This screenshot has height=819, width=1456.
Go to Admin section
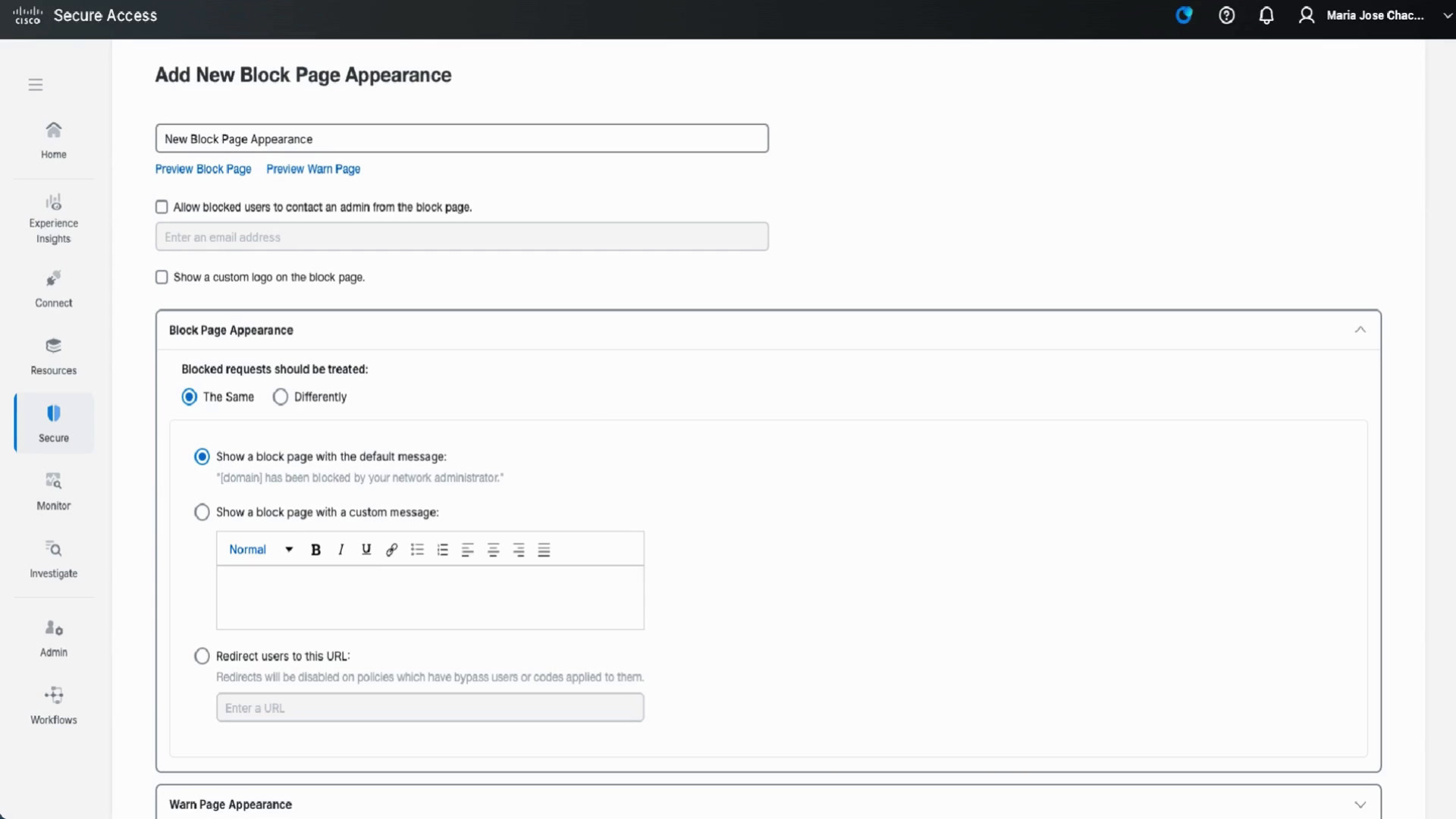(x=53, y=639)
